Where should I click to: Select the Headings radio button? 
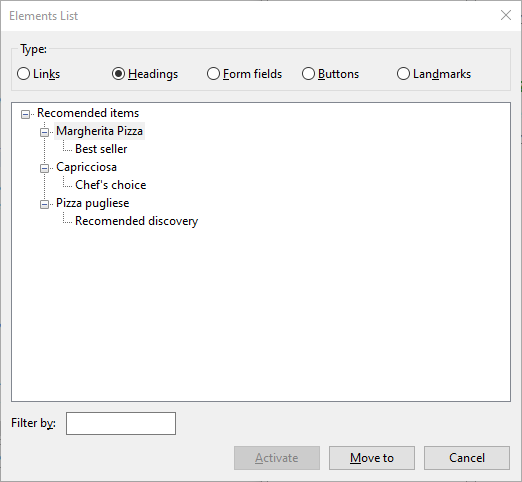[x=145, y=74]
